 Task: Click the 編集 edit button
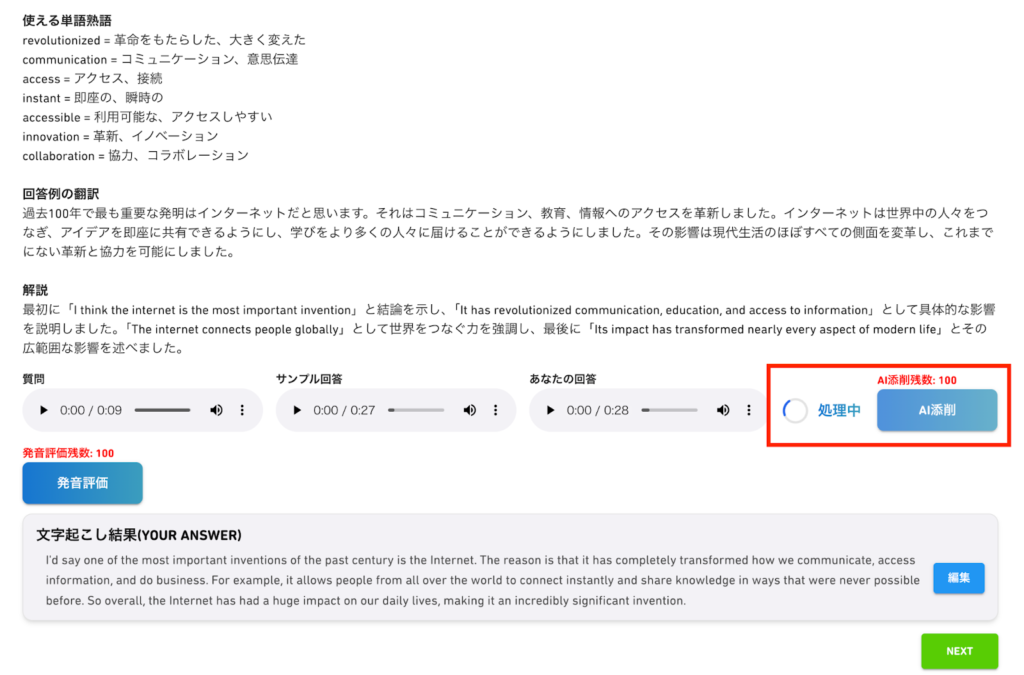pyautogui.click(x=958, y=578)
